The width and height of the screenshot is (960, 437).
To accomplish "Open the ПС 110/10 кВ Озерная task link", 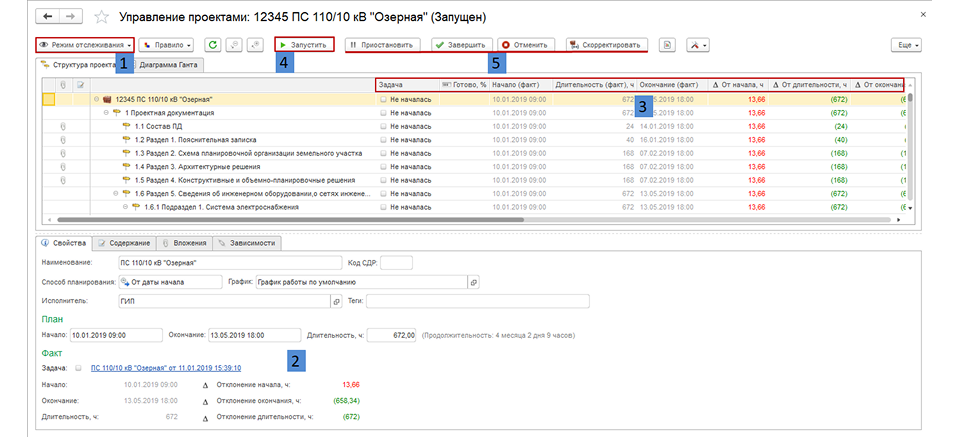I will click(x=166, y=368).
